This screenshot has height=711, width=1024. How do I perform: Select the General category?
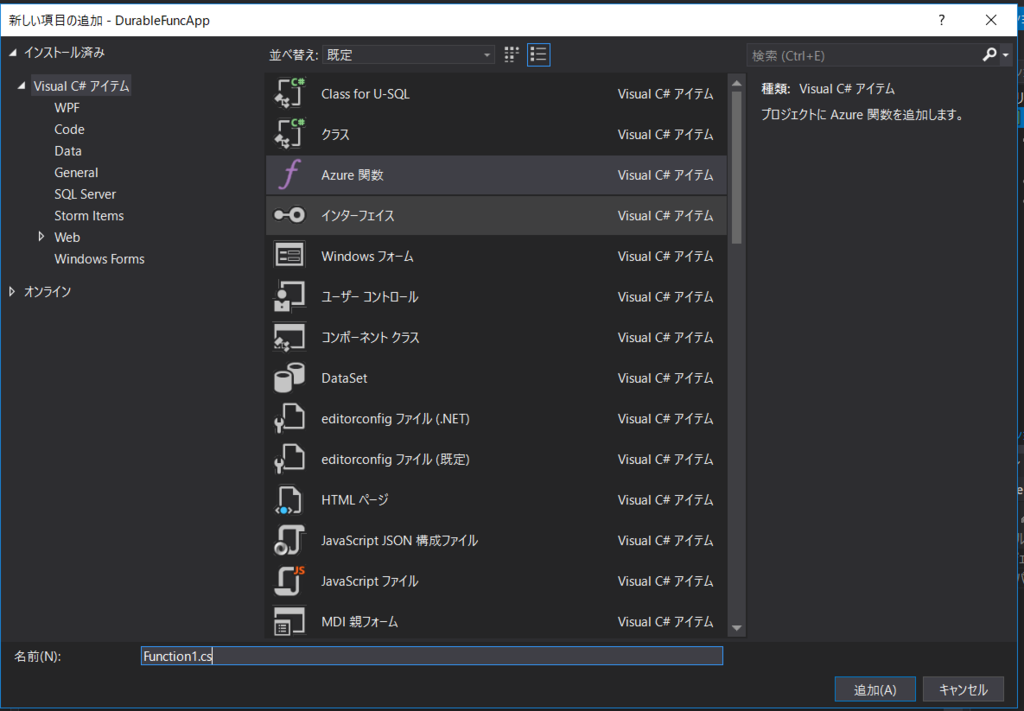pyautogui.click(x=76, y=172)
